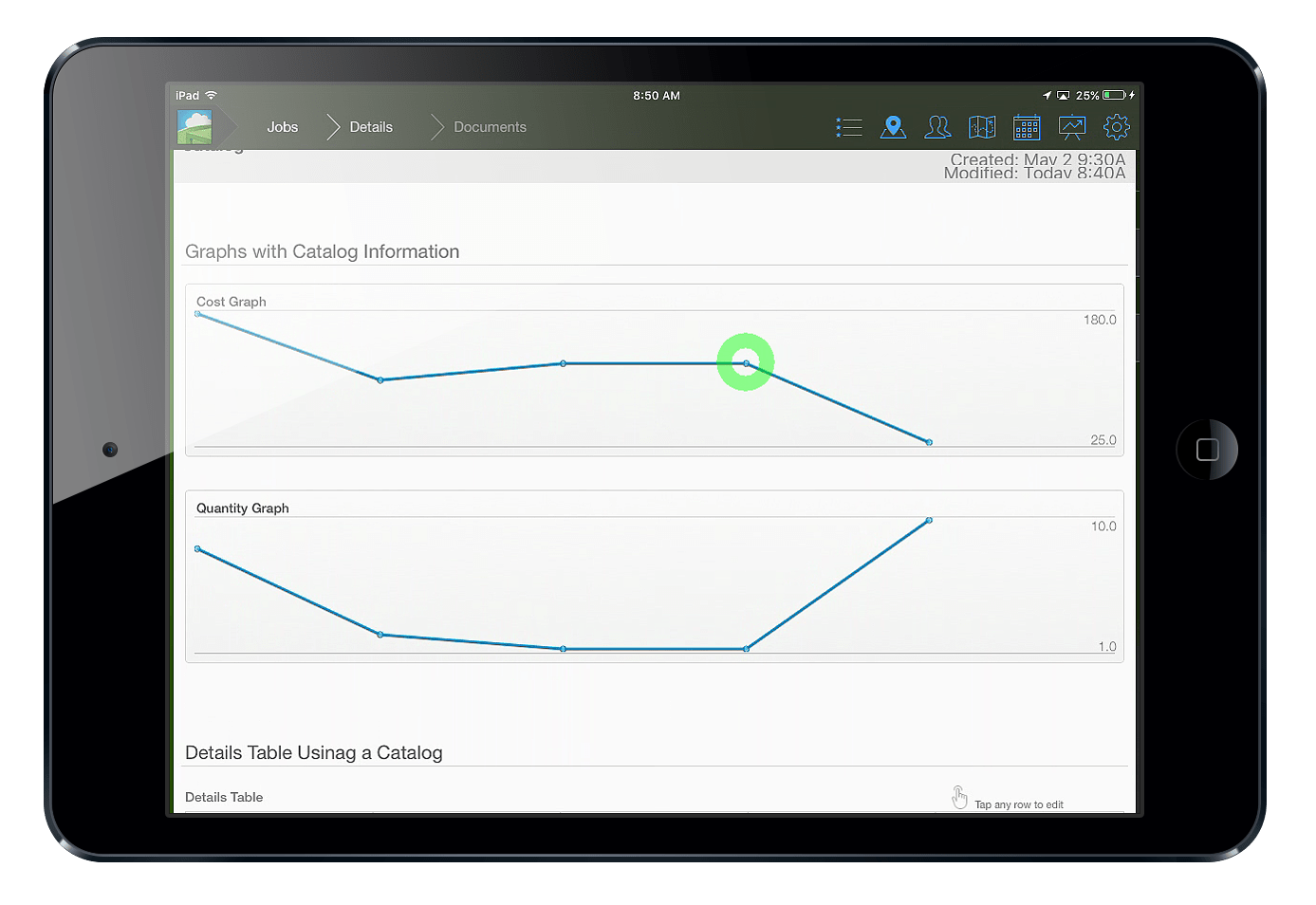Tap the location arrow status icon
This screenshot has width=1316, height=905.
point(1047,96)
